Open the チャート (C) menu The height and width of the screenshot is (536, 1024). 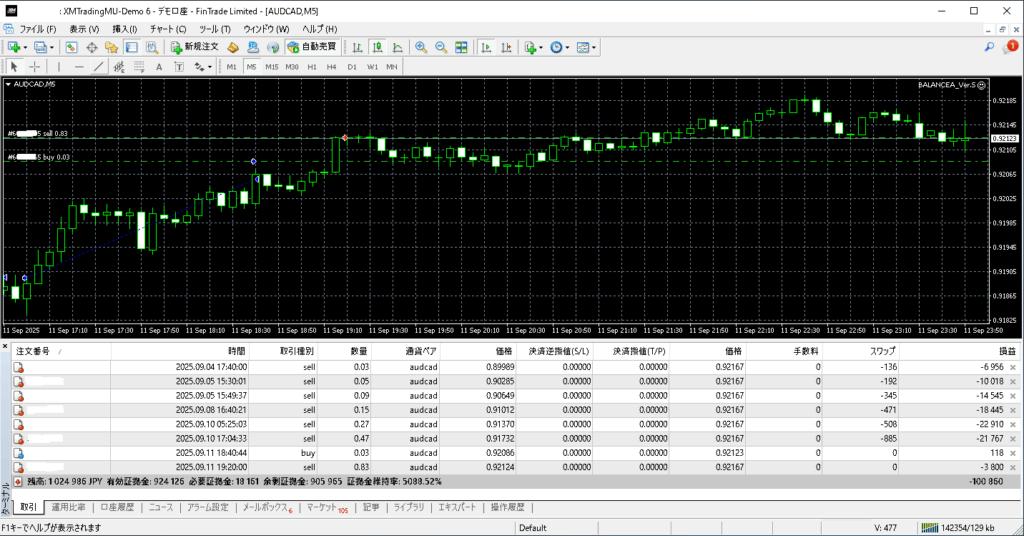(167, 29)
